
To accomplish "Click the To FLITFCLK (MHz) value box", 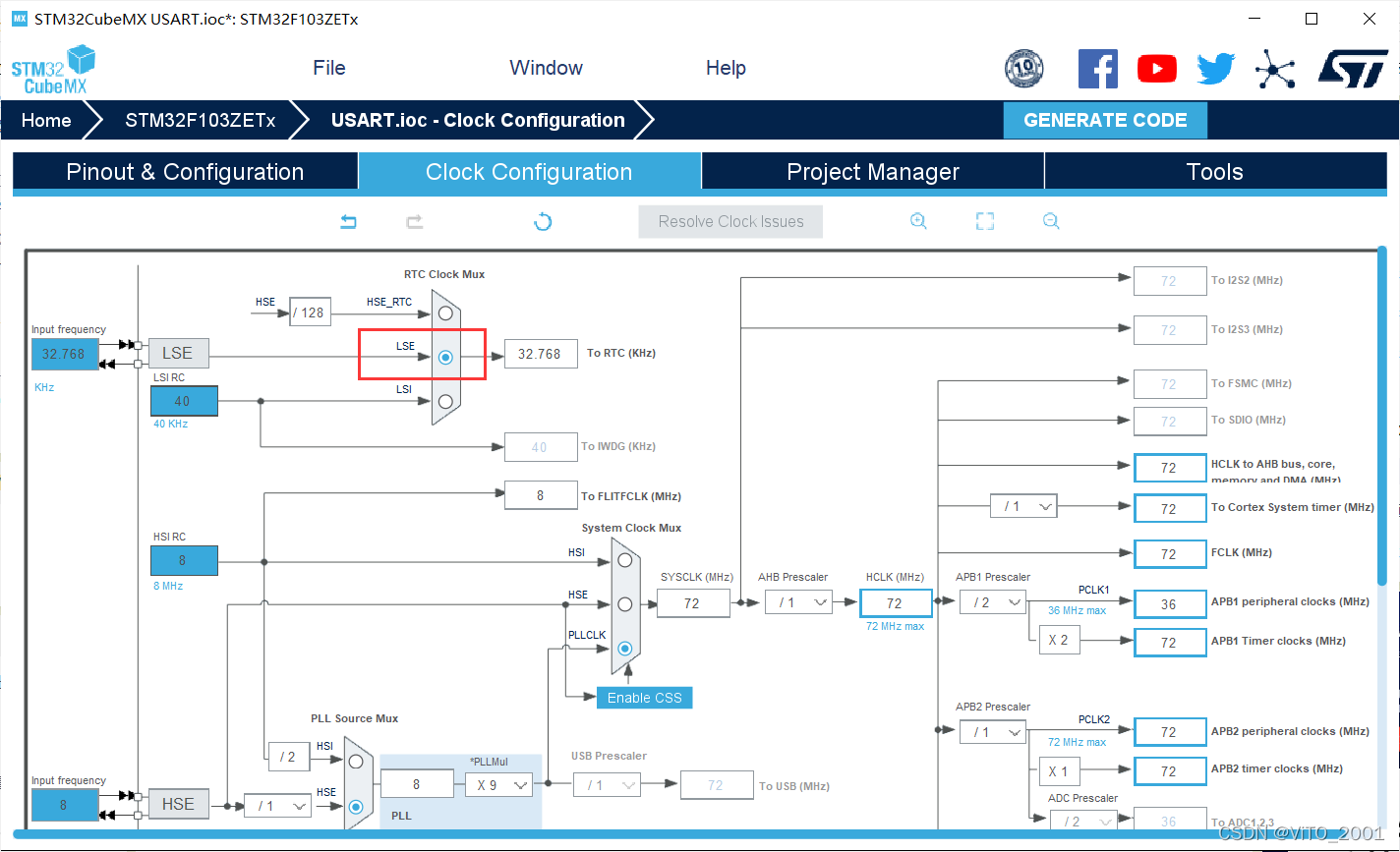I will (541, 495).
